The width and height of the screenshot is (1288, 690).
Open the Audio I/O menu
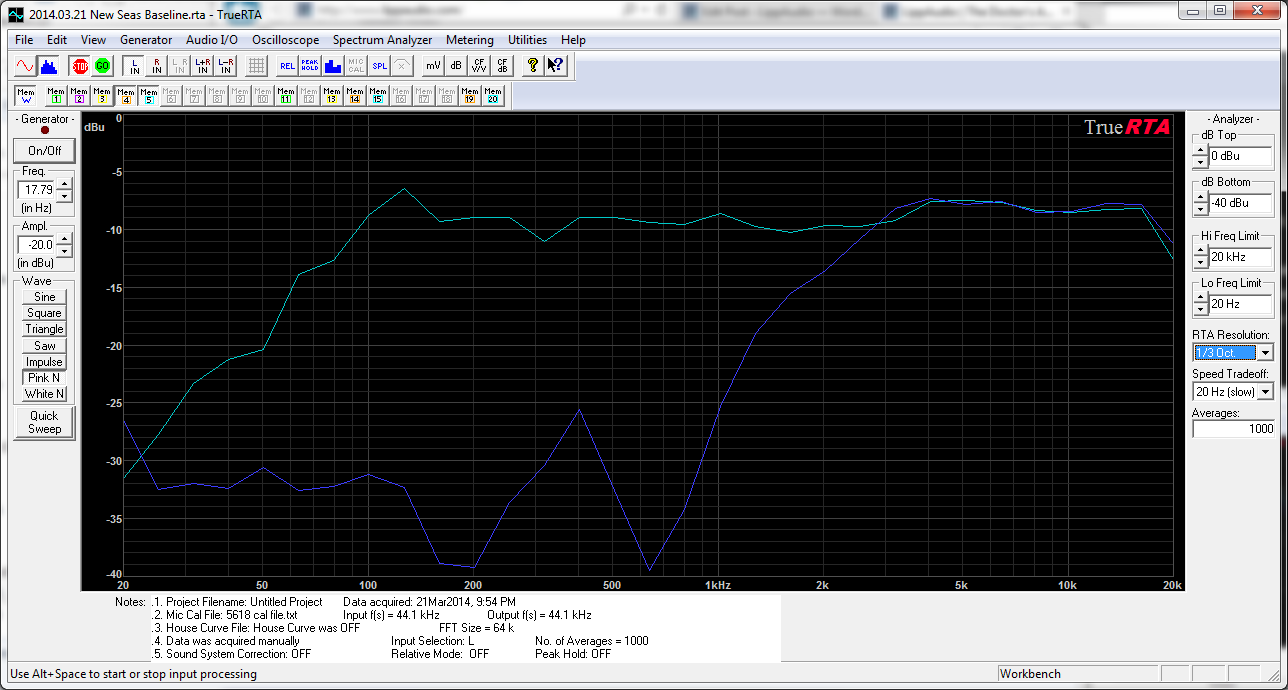[212, 40]
